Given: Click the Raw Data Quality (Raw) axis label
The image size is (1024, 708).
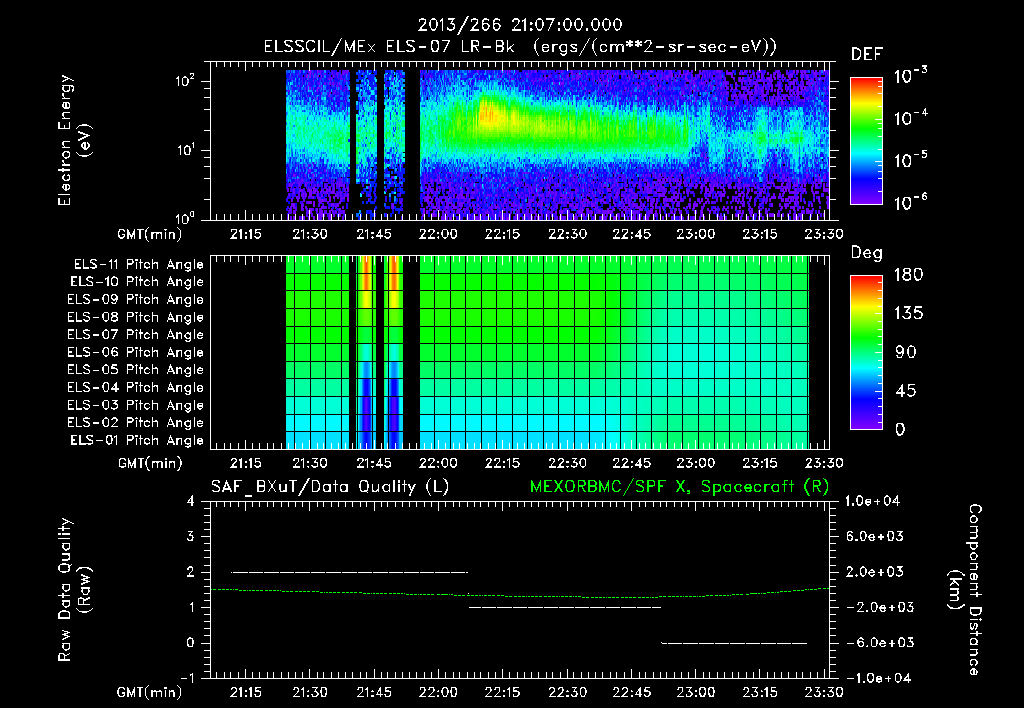Looking at the screenshot, I should pos(74,590).
